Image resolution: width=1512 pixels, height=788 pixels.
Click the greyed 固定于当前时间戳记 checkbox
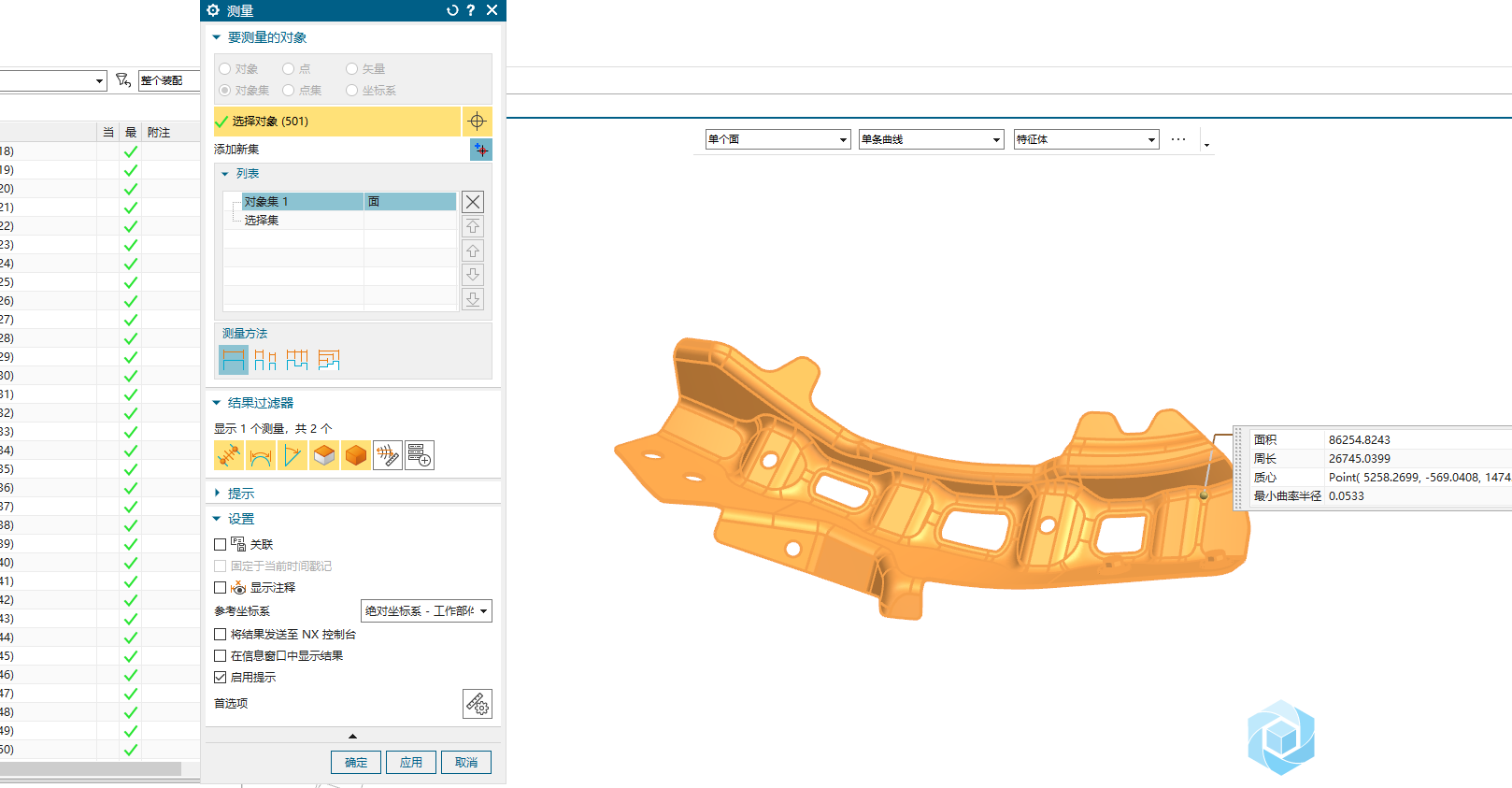click(221, 566)
